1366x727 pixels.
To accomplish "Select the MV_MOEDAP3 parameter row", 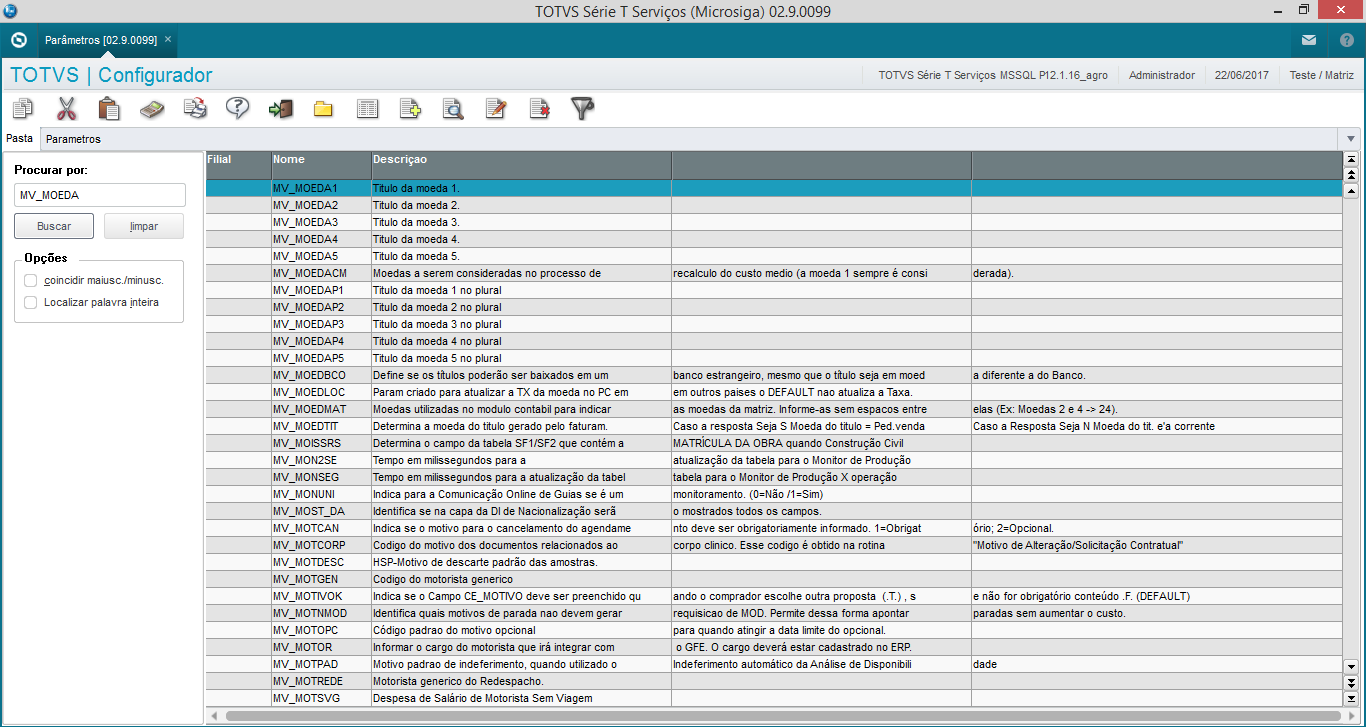I will point(773,323).
